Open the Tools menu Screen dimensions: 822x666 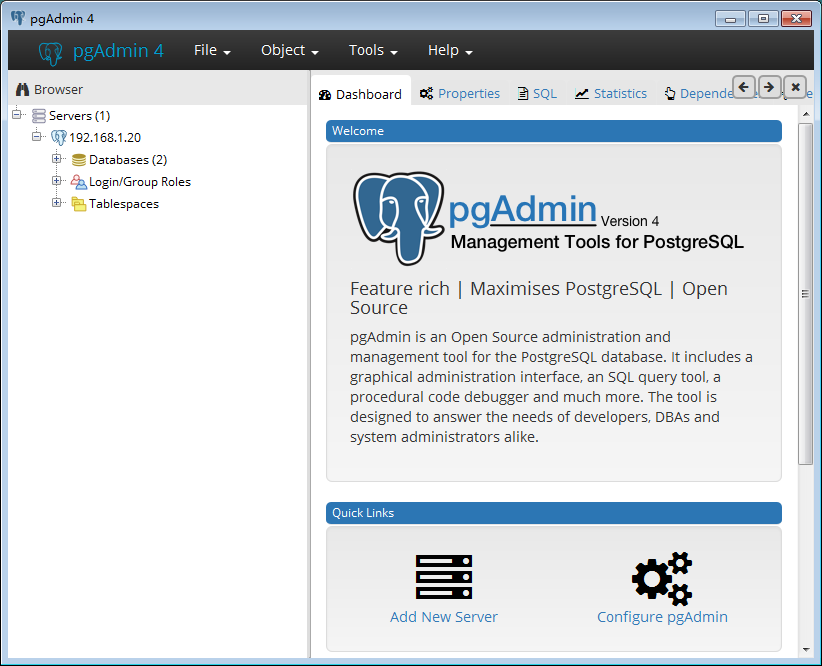(x=373, y=51)
